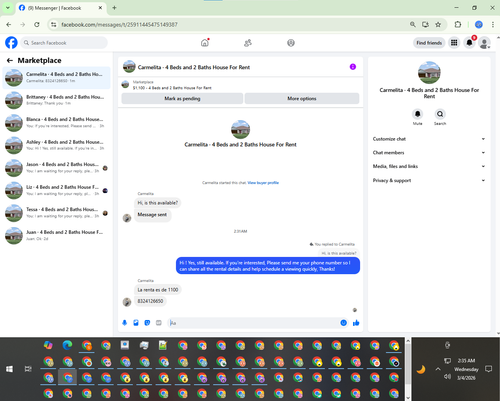
Task: Open the Blanca conversation
Action: click(56, 123)
